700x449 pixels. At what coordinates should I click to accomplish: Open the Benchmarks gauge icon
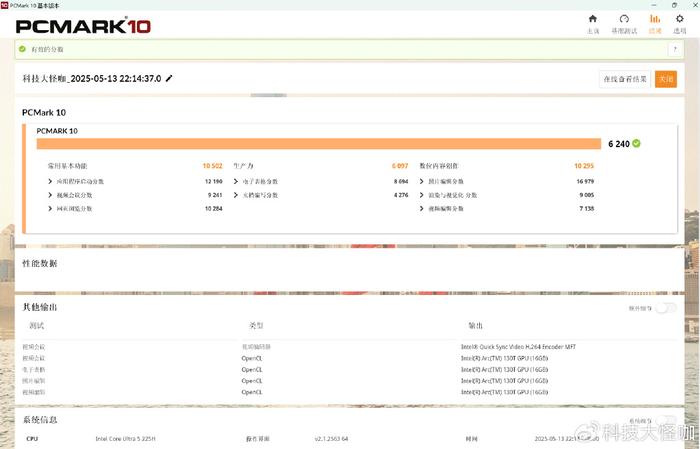(x=624, y=19)
